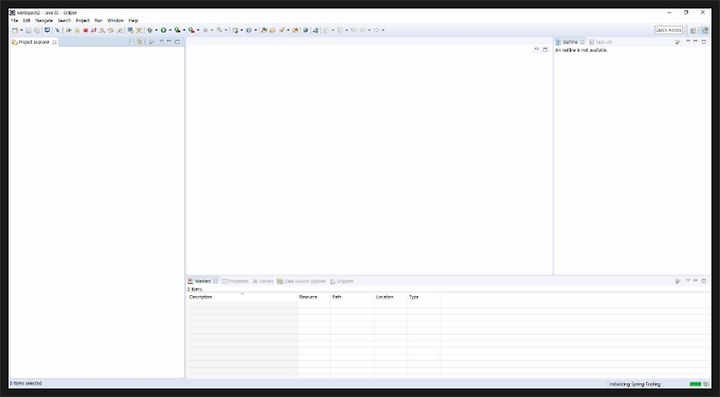Switch to the Data Source Explorer tab
Screen dimensions: 720x397
click(x=301, y=281)
